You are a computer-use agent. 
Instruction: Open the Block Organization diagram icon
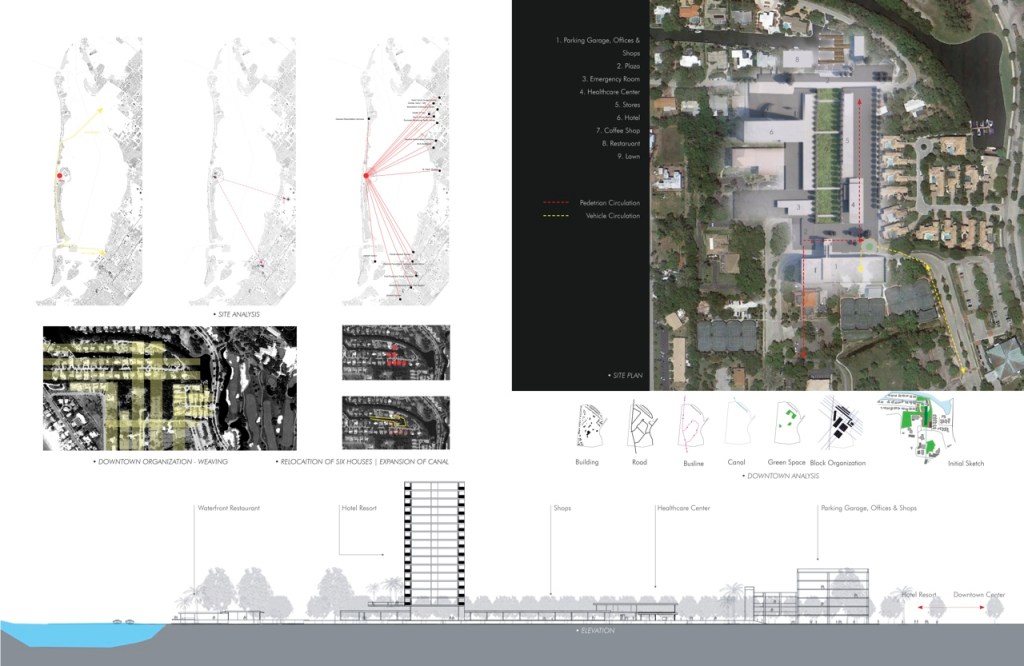838,426
